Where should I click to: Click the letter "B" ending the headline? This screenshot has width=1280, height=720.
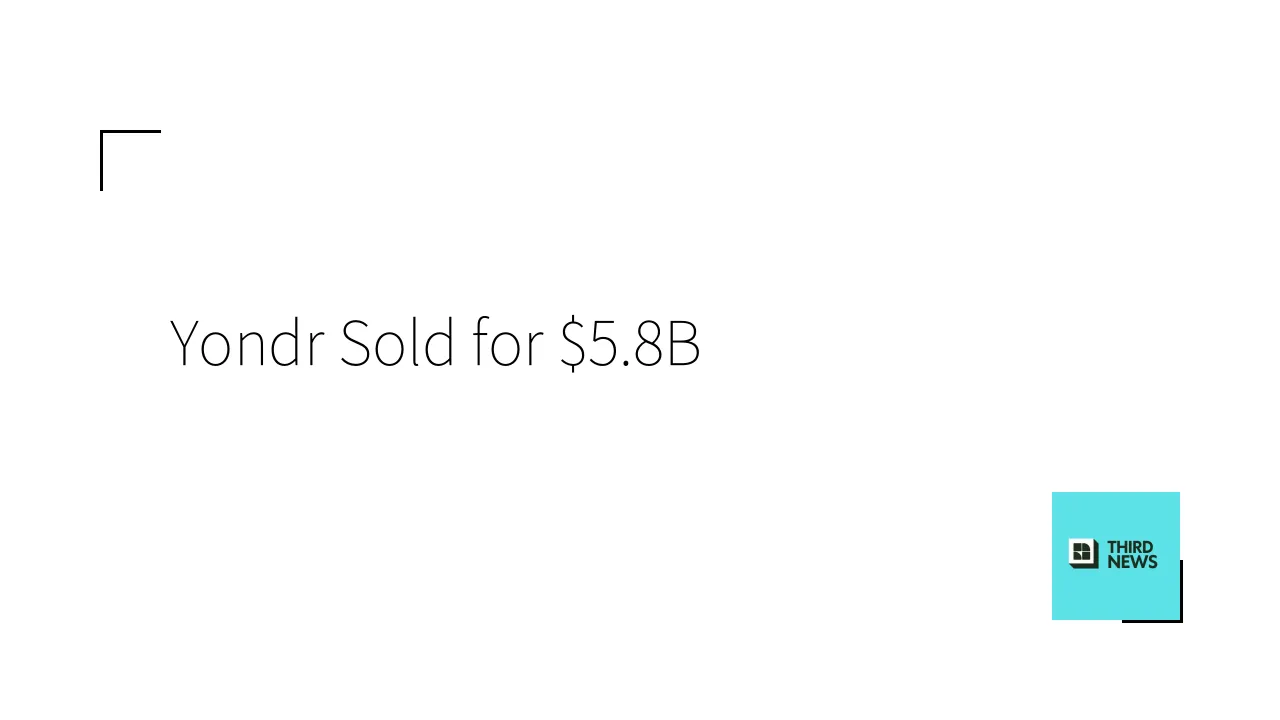coord(684,343)
